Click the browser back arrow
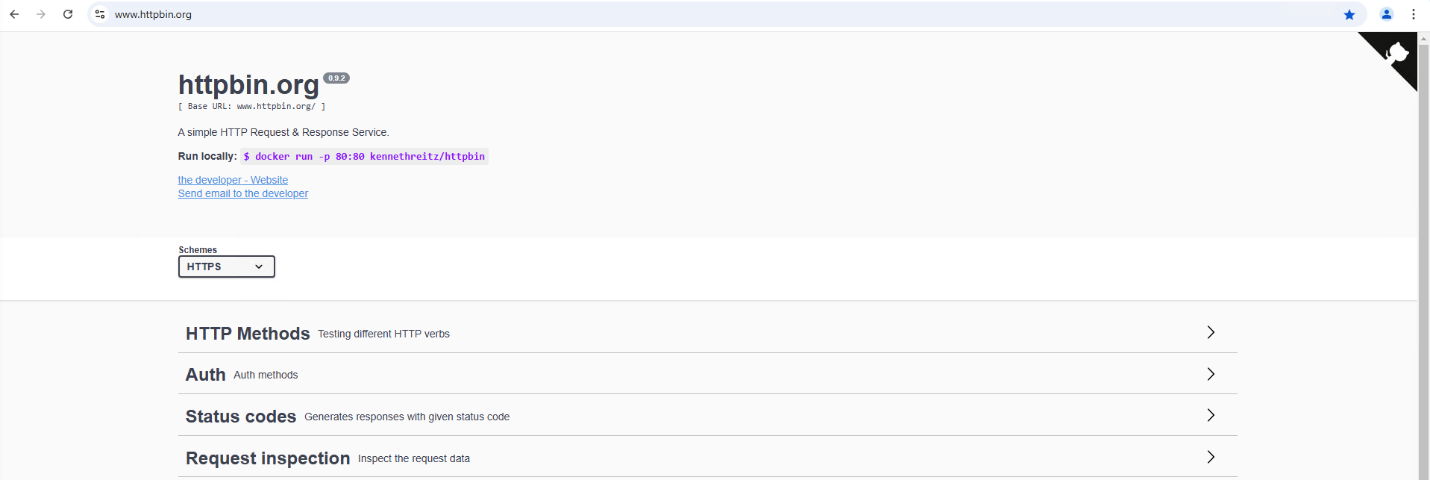Viewport: 1430px width, 480px height. (14, 14)
